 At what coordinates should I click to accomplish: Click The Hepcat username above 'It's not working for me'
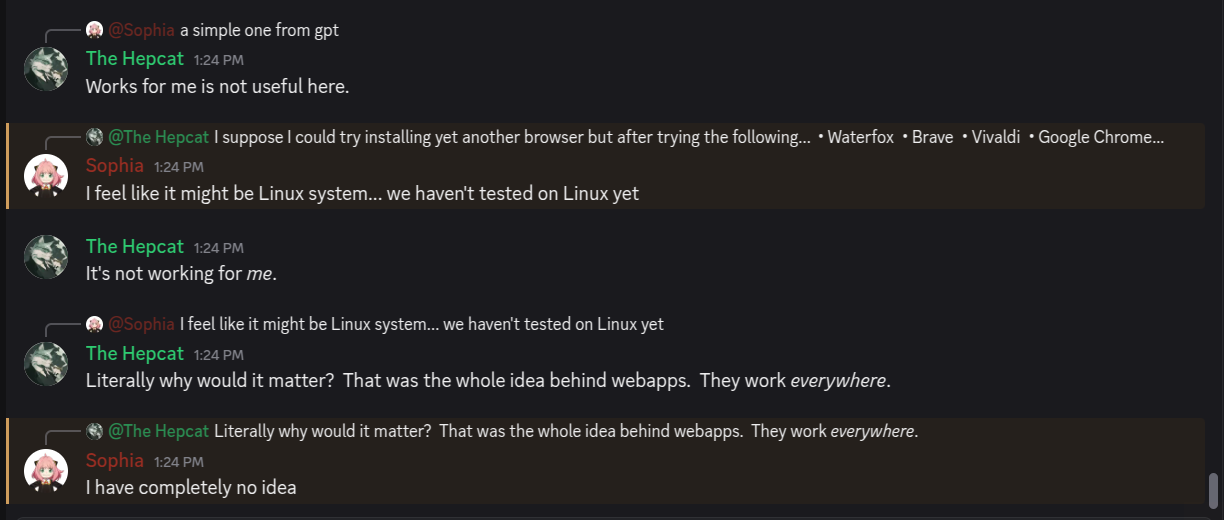click(x=135, y=246)
